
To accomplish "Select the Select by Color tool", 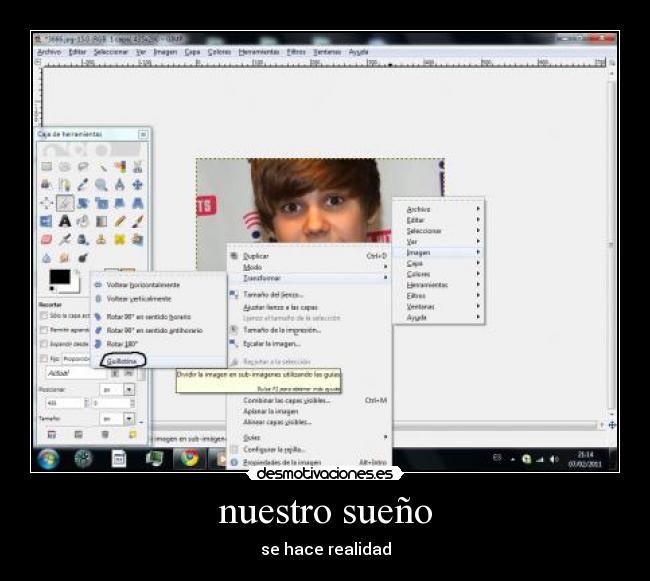I will point(119,167).
